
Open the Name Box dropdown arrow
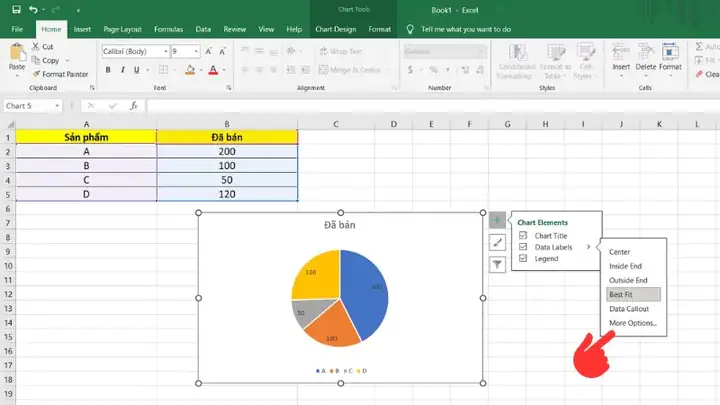click(x=57, y=106)
